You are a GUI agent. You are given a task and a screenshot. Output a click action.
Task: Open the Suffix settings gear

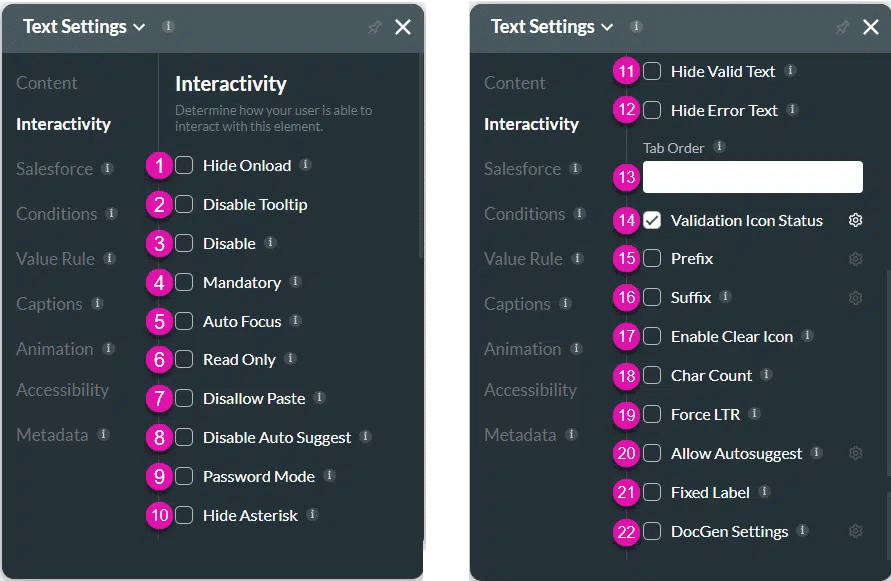click(x=856, y=297)
